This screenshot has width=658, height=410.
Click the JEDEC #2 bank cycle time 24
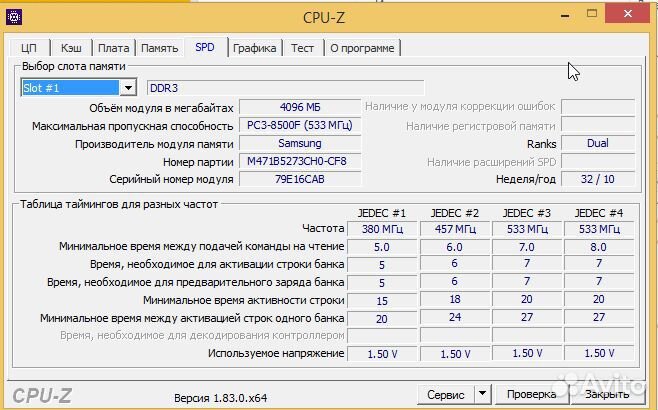click(455, 318)
